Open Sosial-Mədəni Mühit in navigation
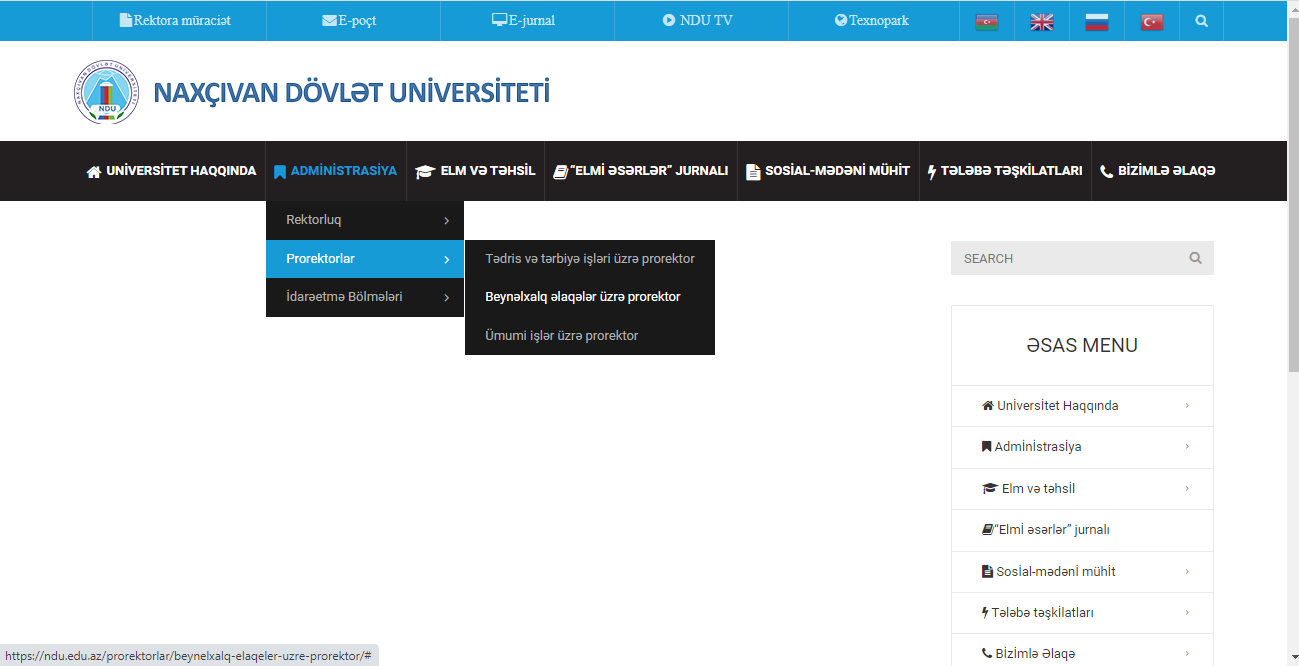 click(828, 171)
